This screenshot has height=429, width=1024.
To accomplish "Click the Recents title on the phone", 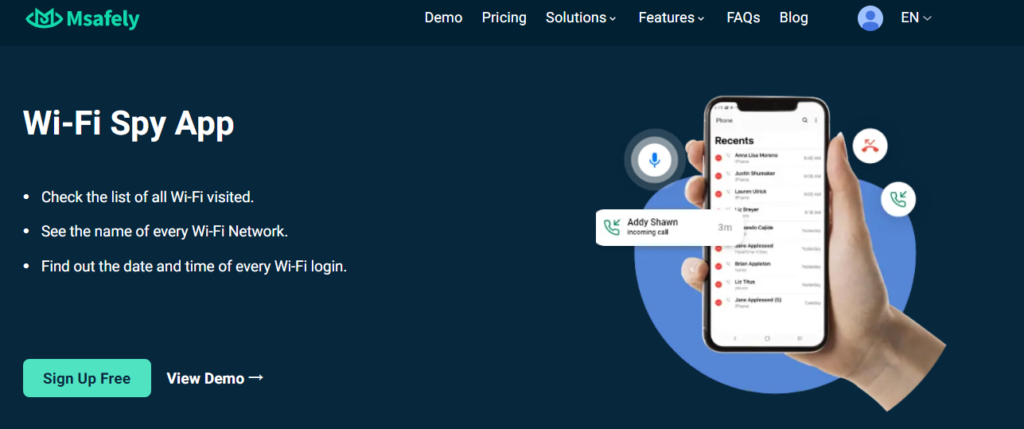I will pyautogui.click(x=734, y=140).
